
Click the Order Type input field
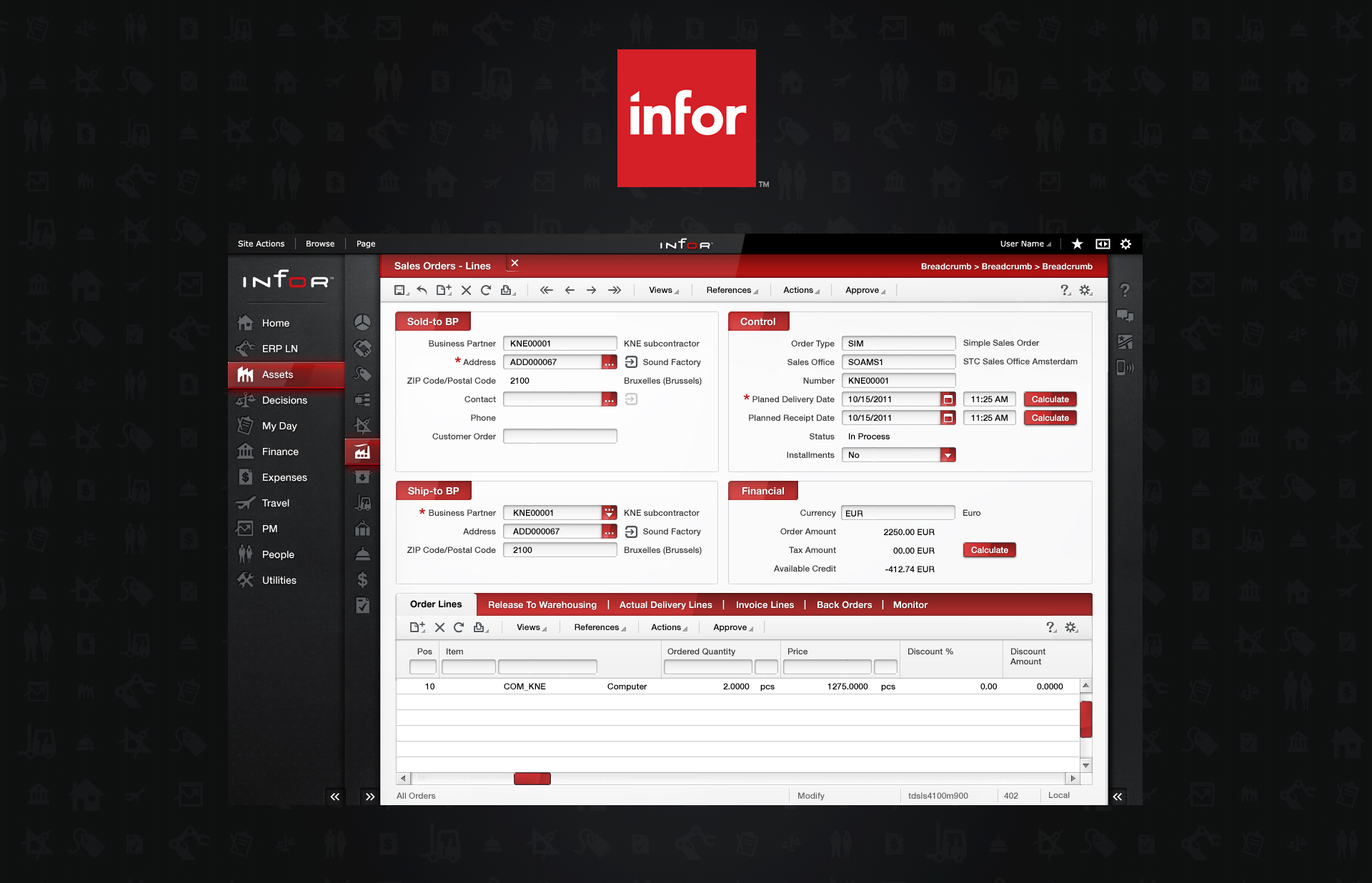[x=898, y=344]
